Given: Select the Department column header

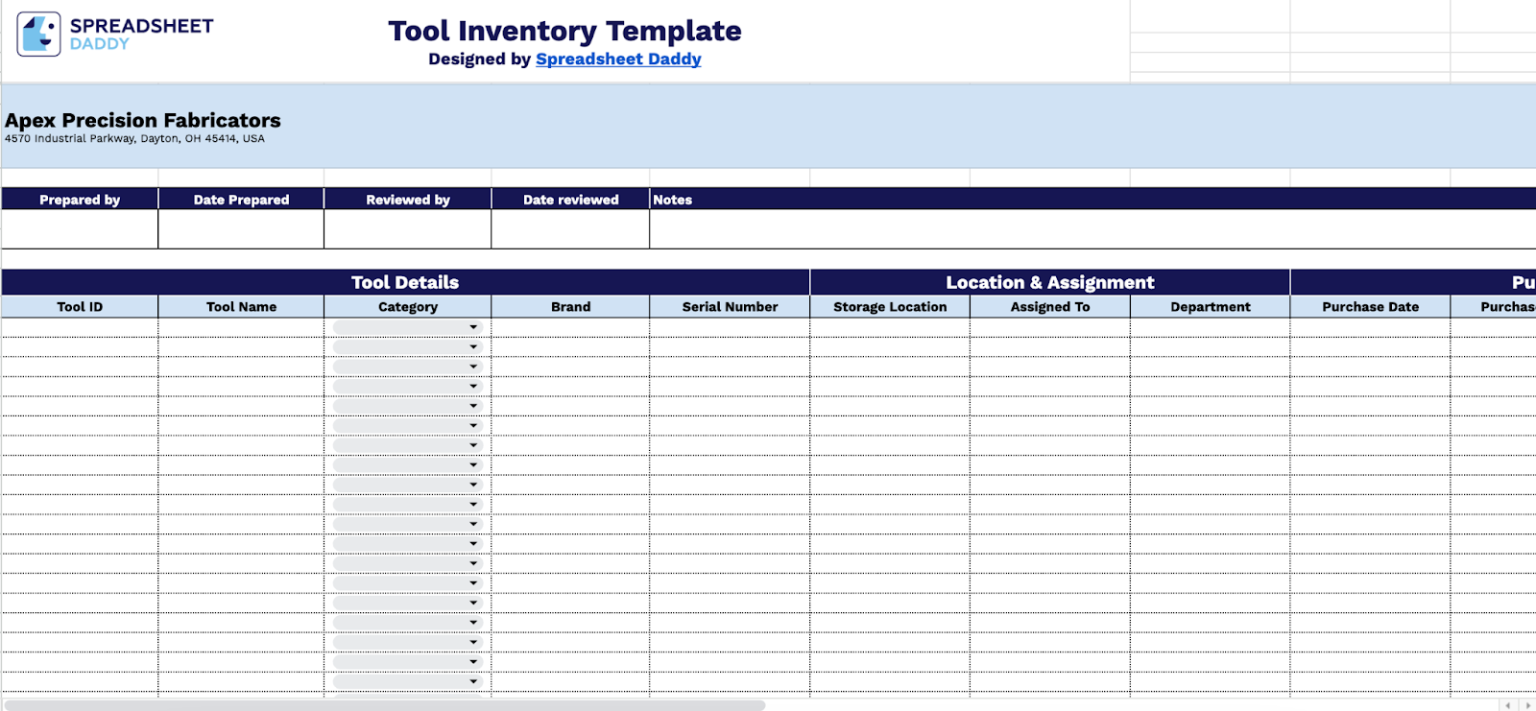Looking at the screenshot, I should [x=1210, y=307].
